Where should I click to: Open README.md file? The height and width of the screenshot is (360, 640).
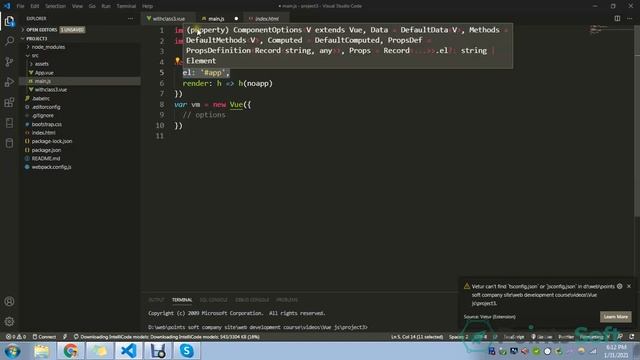[x=80, y=158]
